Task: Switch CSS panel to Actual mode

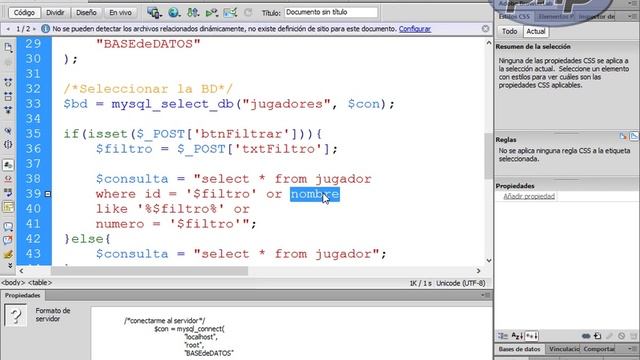Action: [536, 31]
